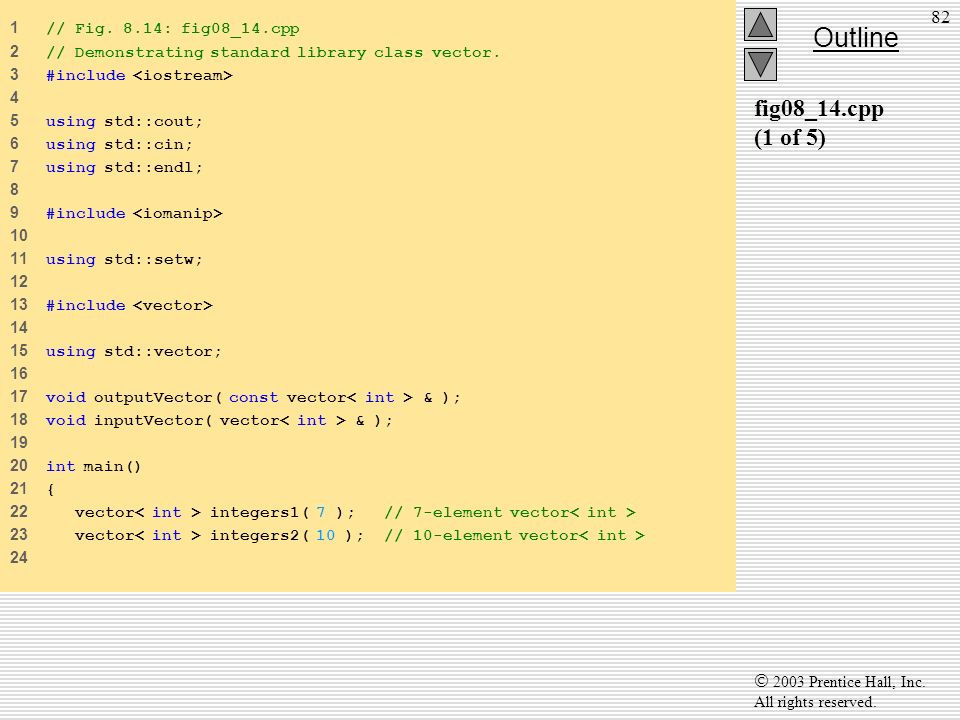Click the up arrow navigation icon
This screenshot has width=960, height=720.
(x=760, y=24)
